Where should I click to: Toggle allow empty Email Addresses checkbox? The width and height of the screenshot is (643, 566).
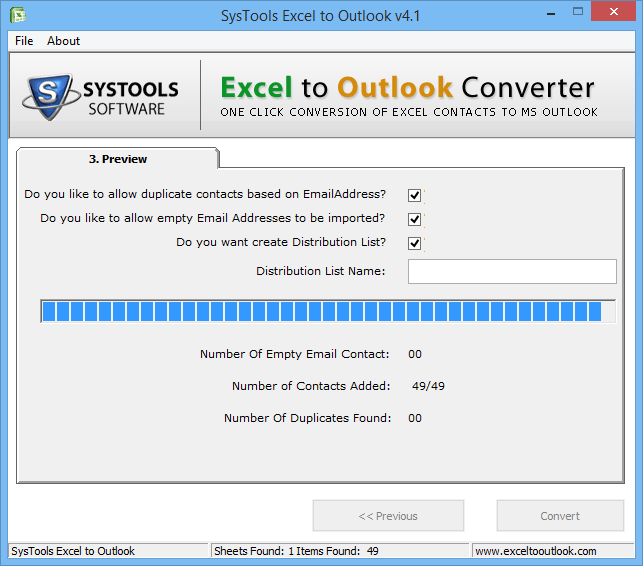pos(414,219)
